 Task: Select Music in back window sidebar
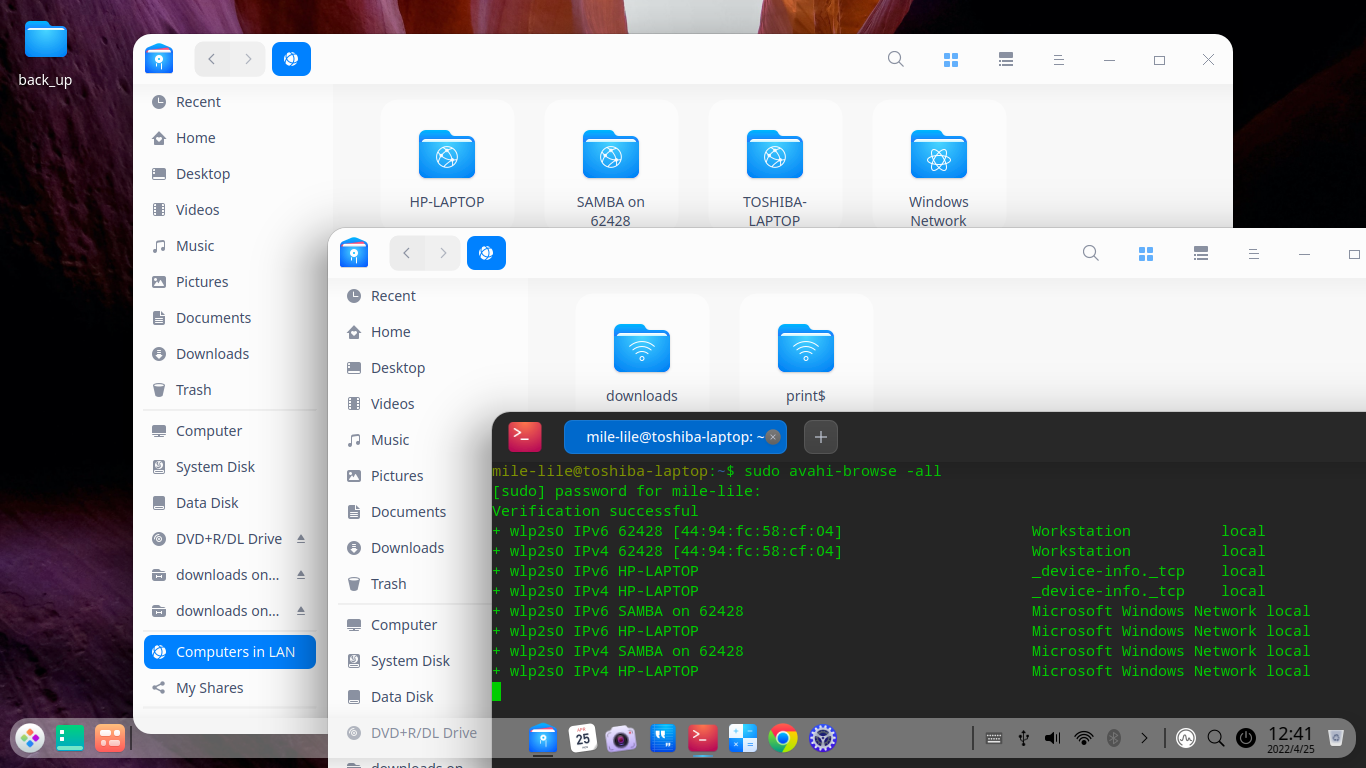[x=230, y=246]
